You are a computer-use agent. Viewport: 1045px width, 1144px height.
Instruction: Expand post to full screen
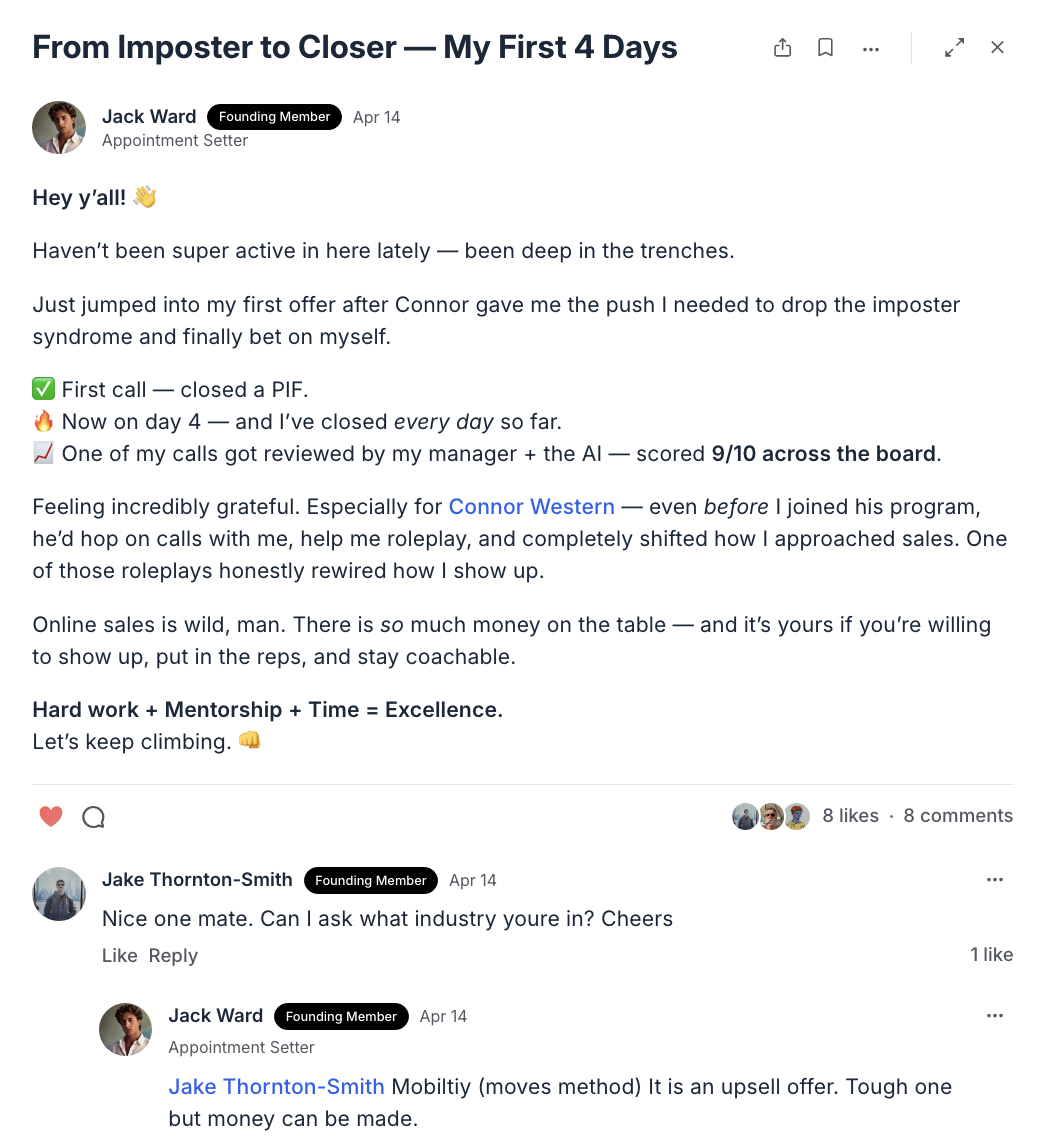pos(955,47)
